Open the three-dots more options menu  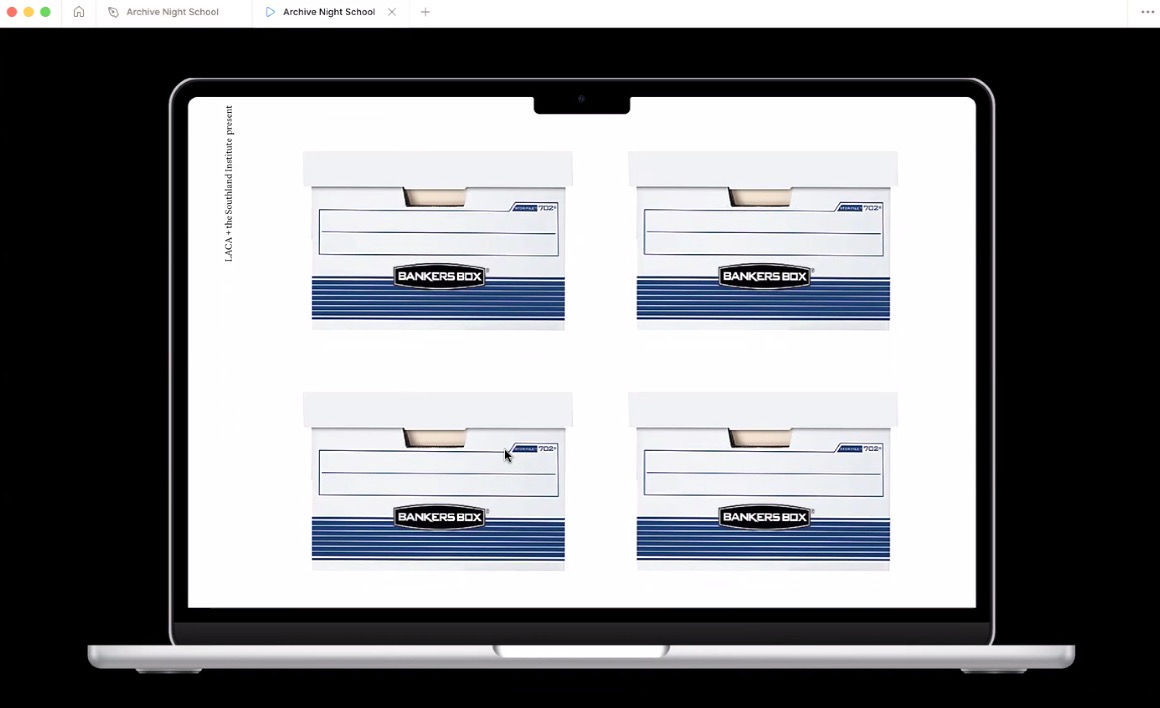(x=1147, y=12)
